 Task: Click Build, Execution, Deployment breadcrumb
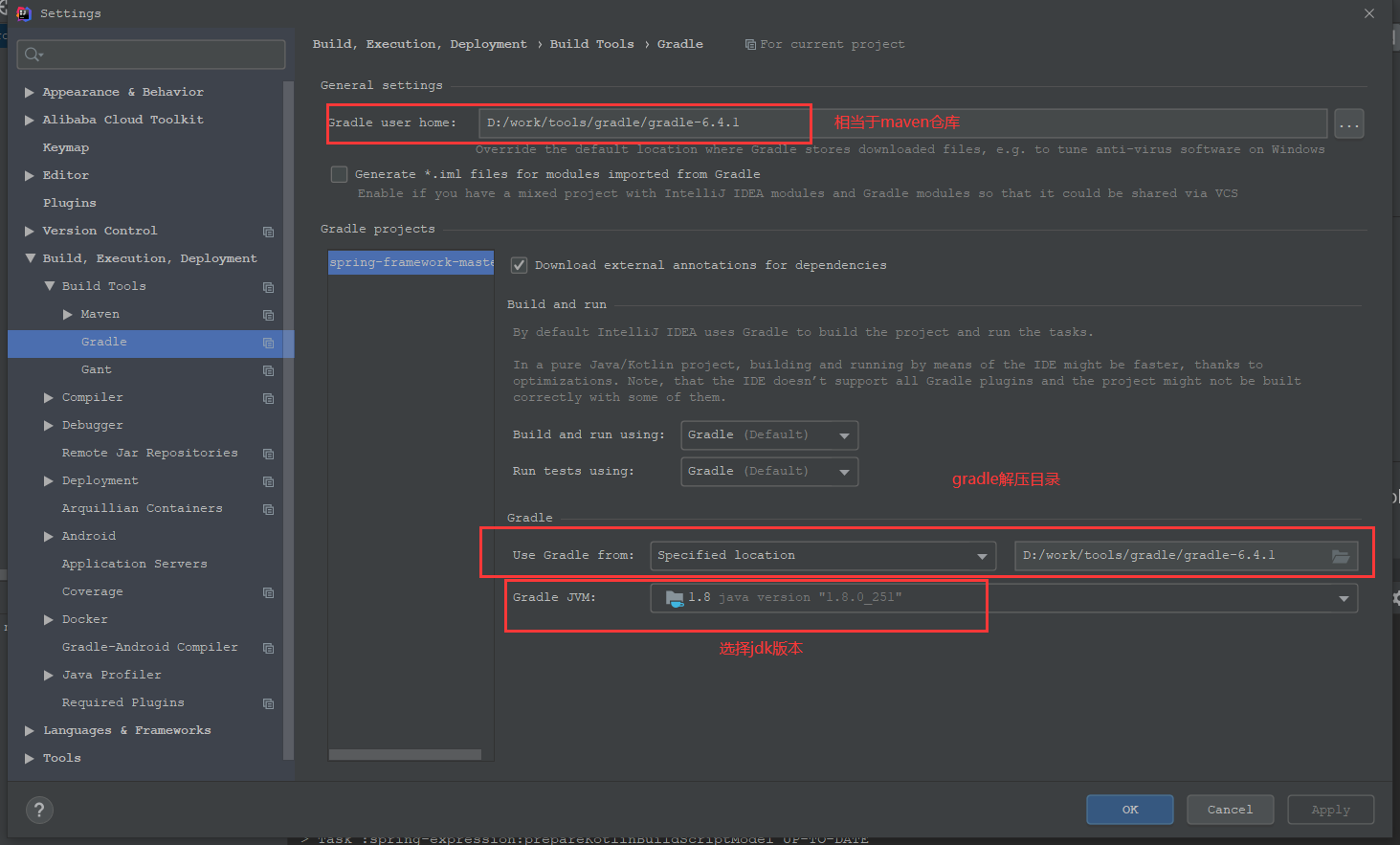pos(420,44)
